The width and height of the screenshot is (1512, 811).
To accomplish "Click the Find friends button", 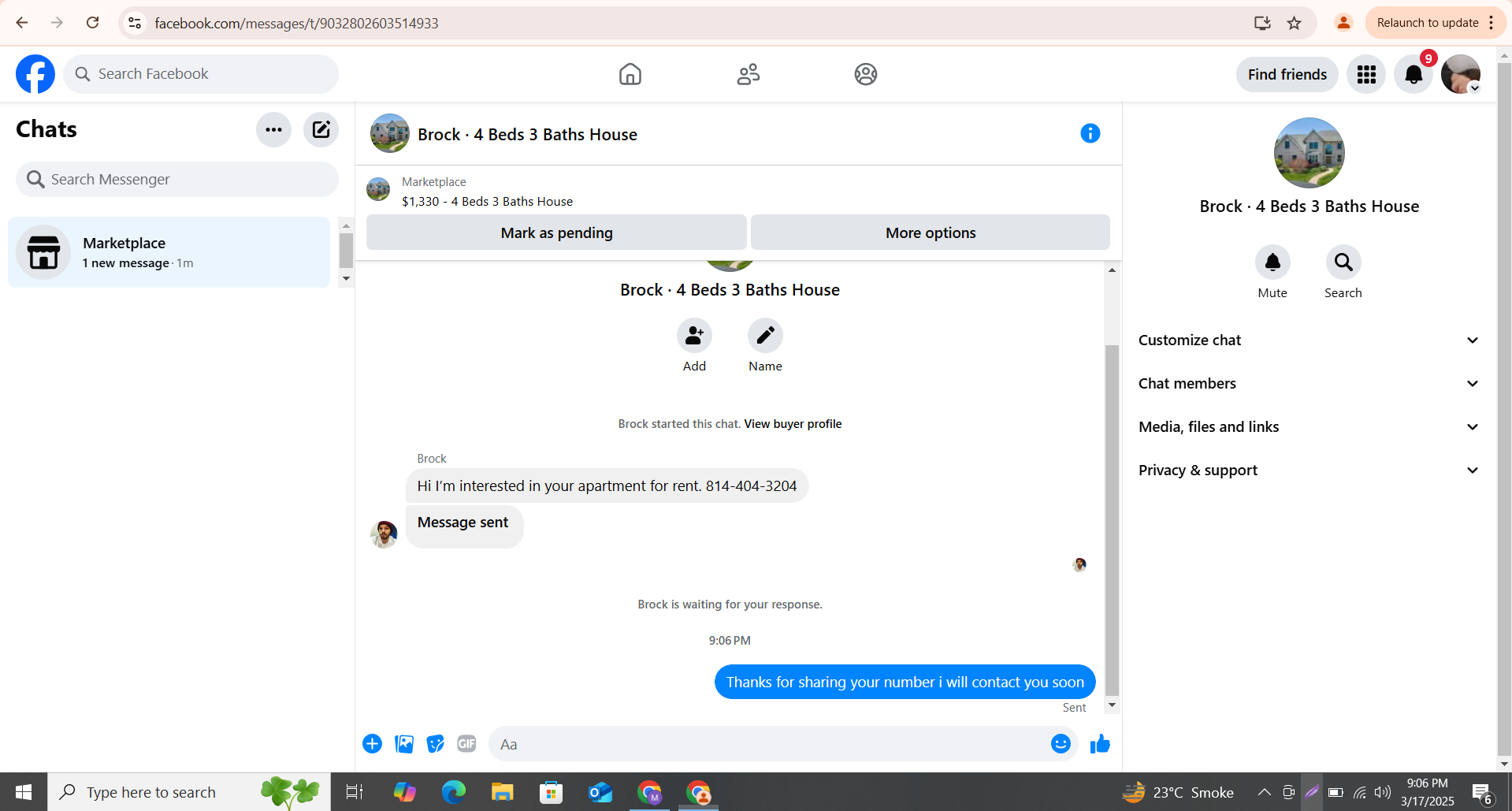I will coord(1287,74).
